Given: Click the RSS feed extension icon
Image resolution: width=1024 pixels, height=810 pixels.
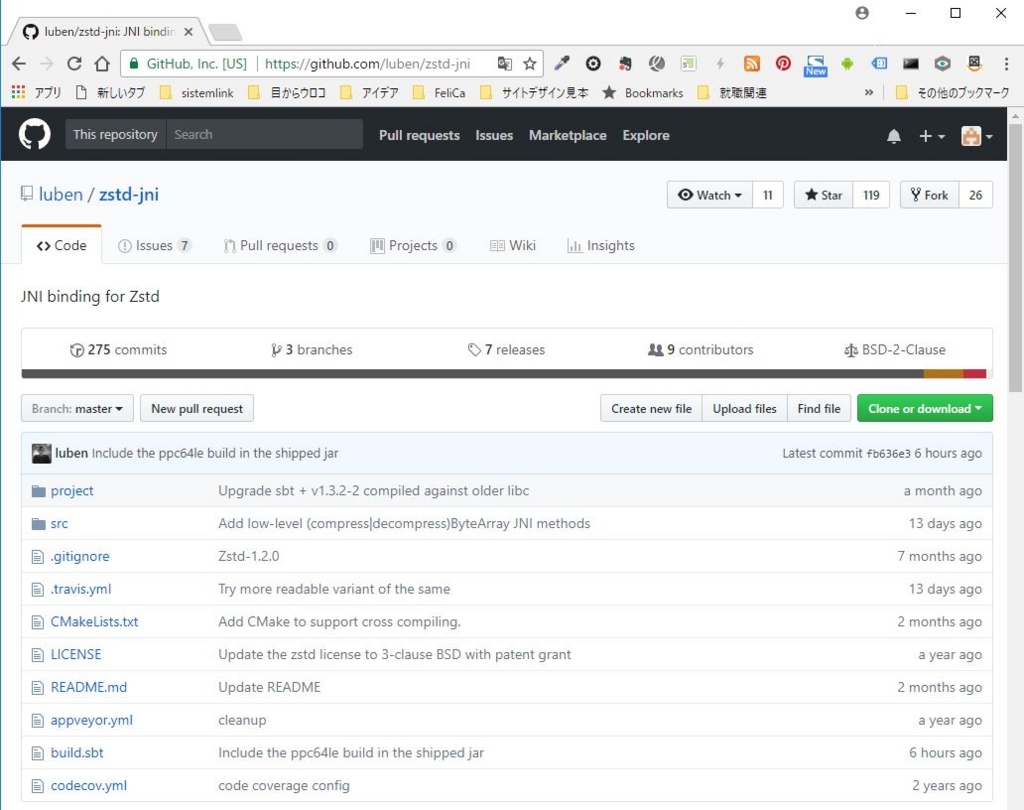Looking at the screenshot, I should pyautogui.click(x=752, y=63).
